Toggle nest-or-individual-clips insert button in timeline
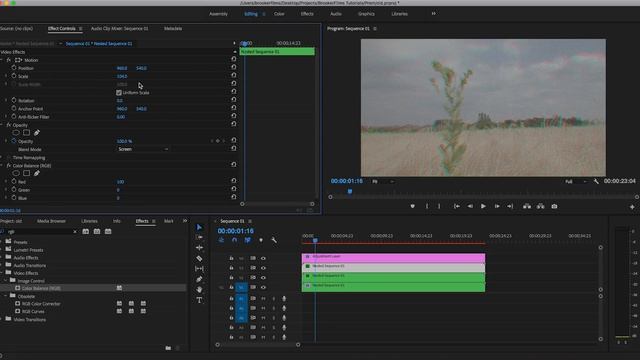 [221, 240]
